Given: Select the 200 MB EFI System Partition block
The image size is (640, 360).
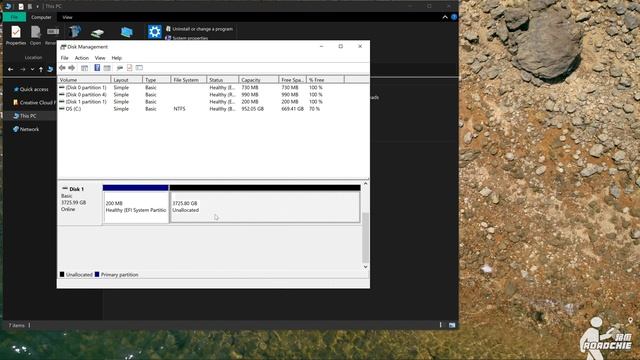Looking at the screenshot, I should coord(136,204).
